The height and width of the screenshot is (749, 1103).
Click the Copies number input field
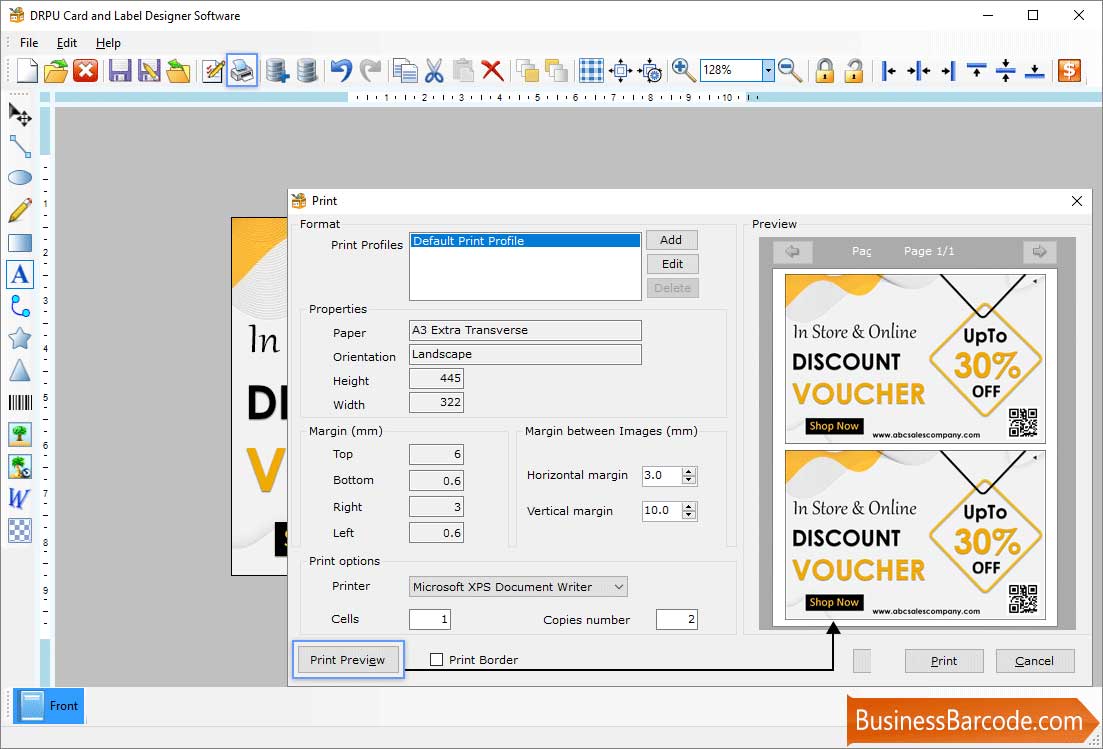(677, 619)
